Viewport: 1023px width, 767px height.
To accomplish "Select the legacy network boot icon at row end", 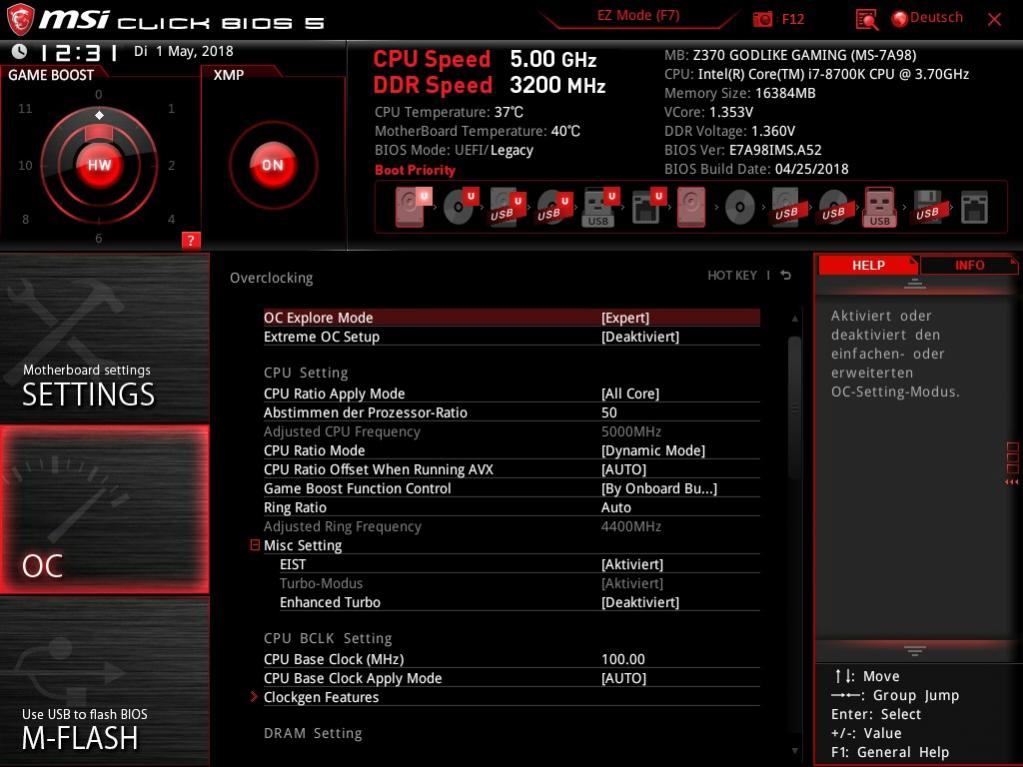I will [974, 207].
